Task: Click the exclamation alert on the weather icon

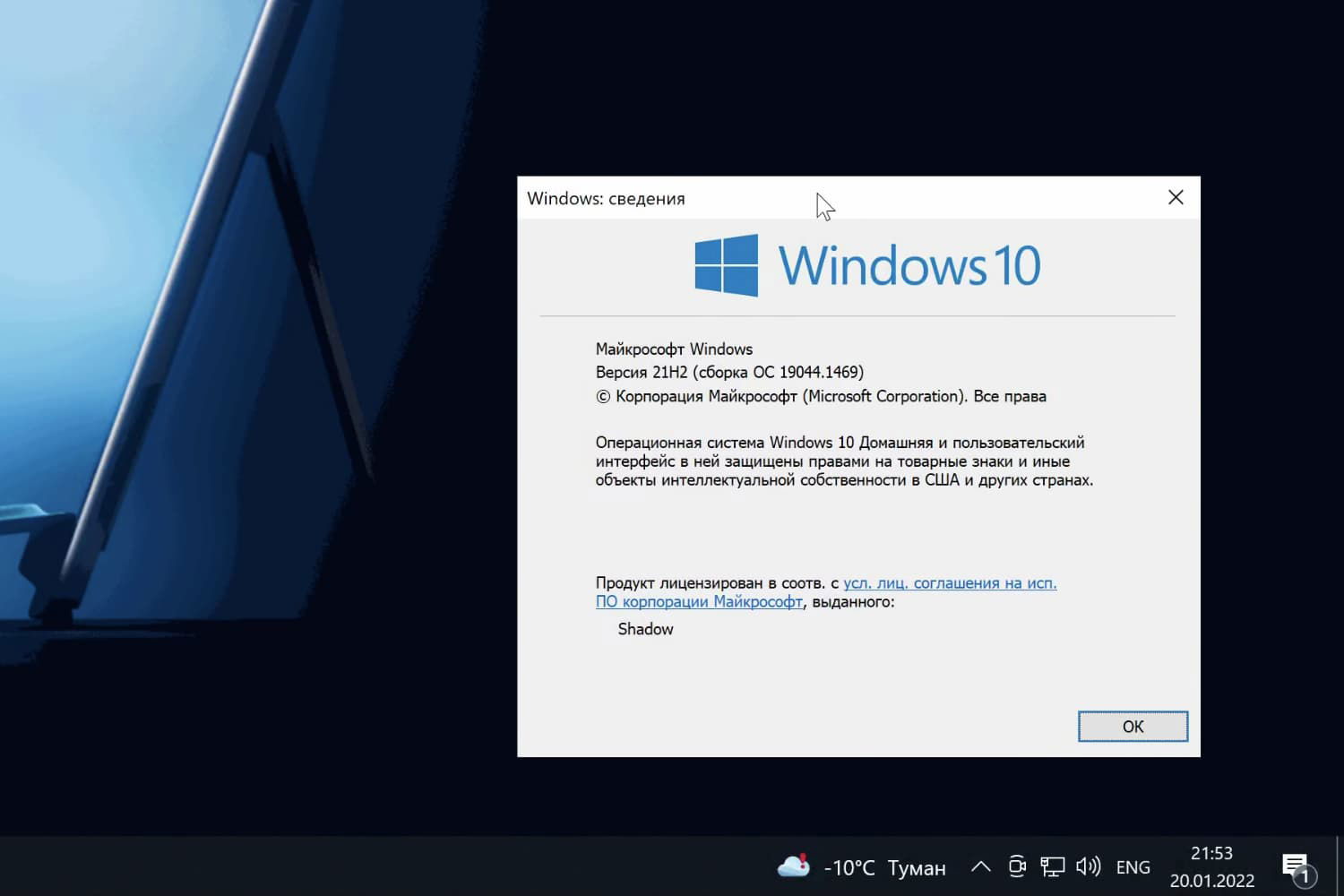Action: tap(805, 857)
